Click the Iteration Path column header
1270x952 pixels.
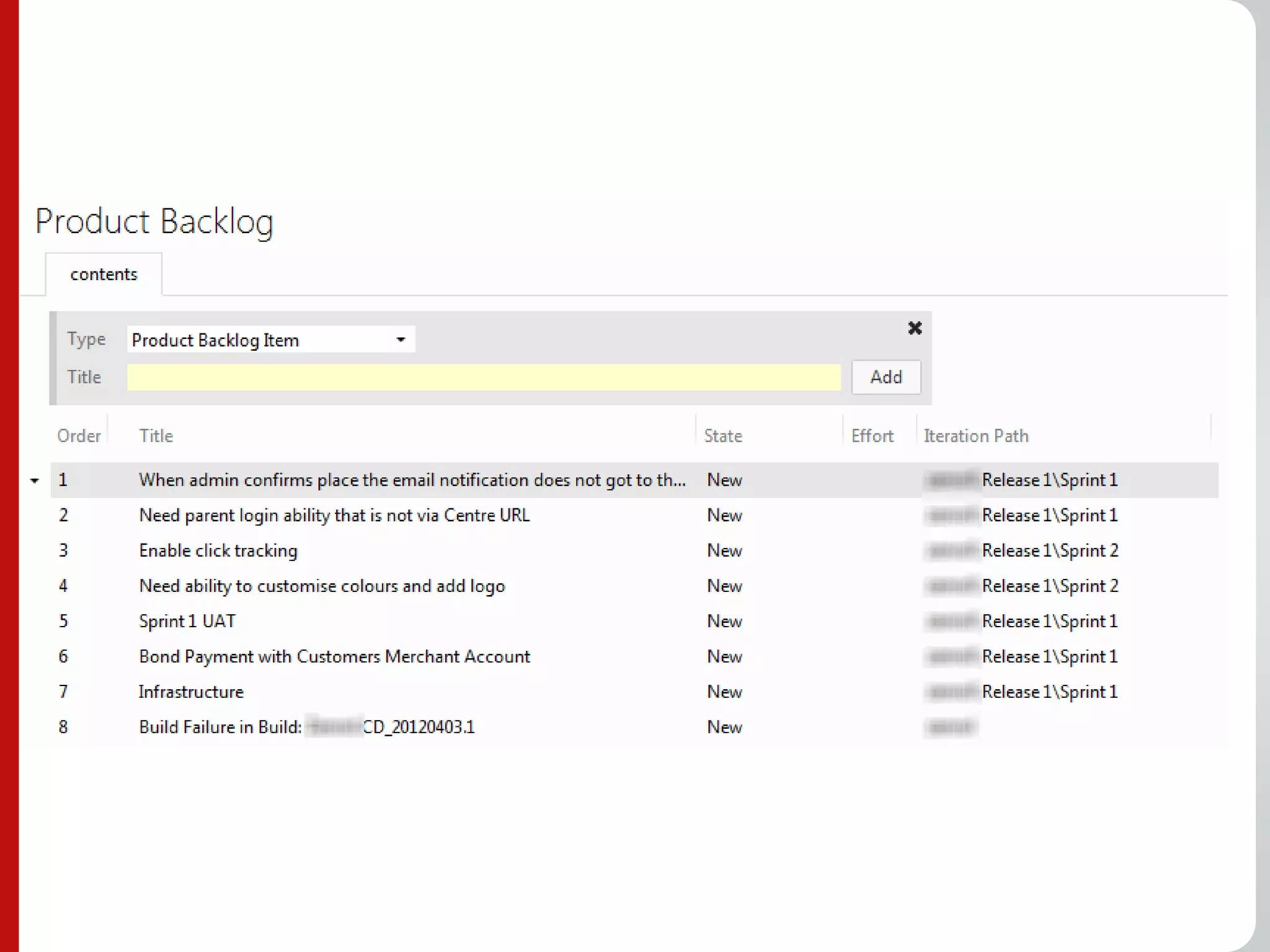point(975,436)
